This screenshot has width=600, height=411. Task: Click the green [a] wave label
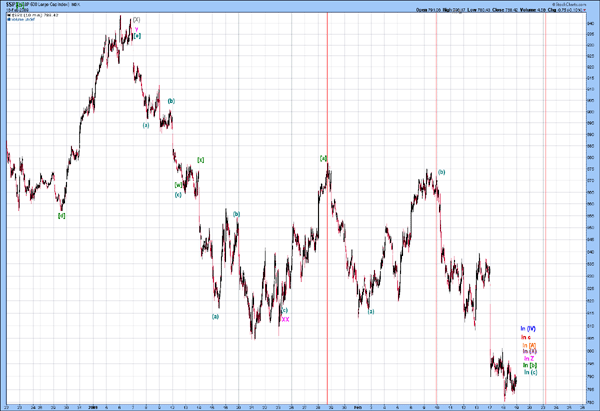click(x=324, y=158)
